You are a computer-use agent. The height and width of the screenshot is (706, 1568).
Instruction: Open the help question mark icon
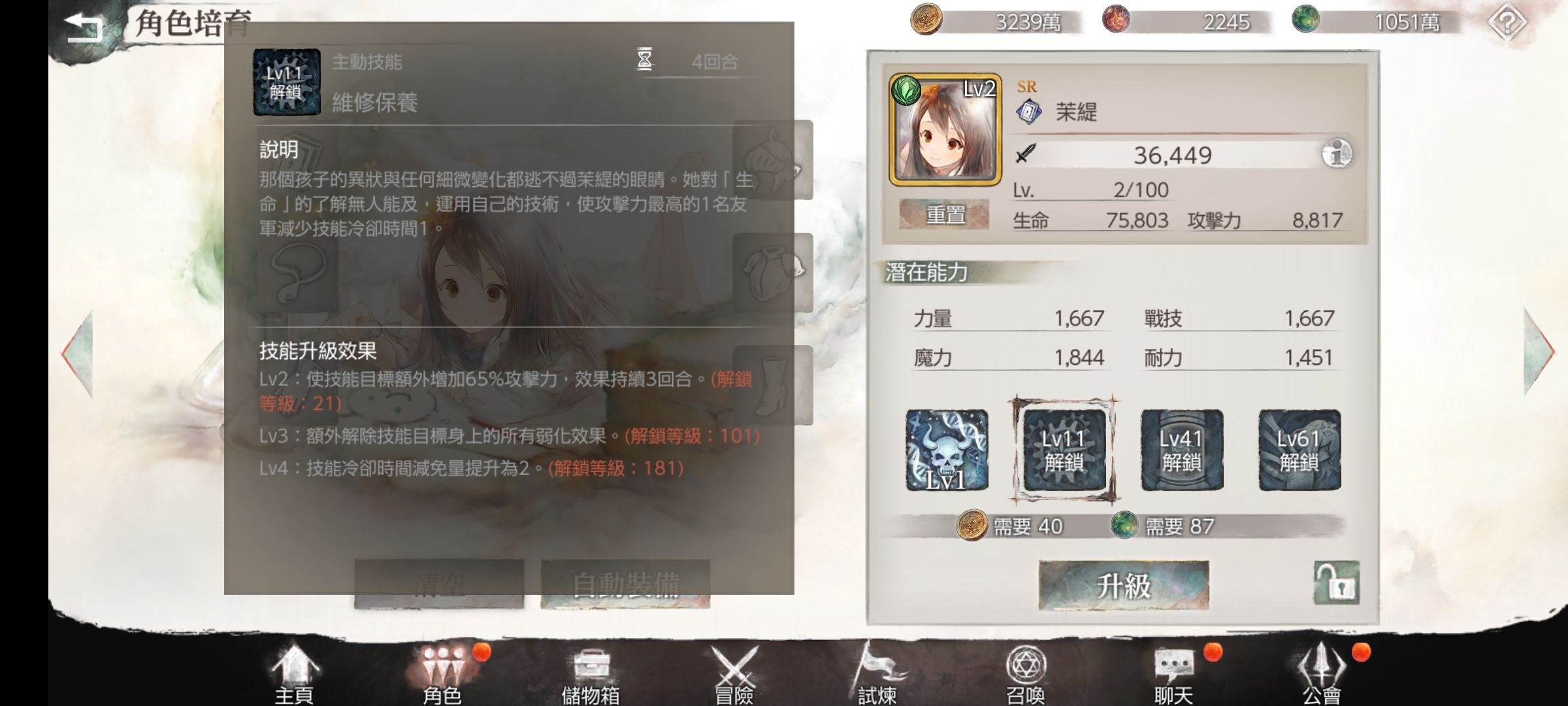point(1507,23)
